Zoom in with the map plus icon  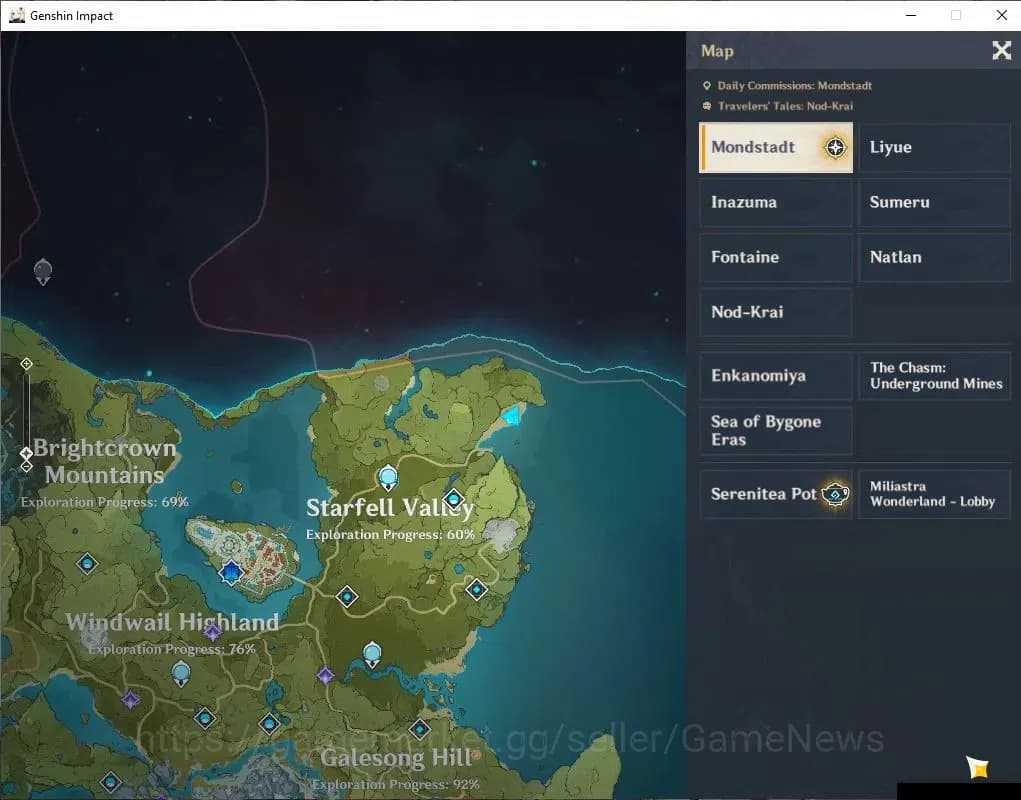26,364
